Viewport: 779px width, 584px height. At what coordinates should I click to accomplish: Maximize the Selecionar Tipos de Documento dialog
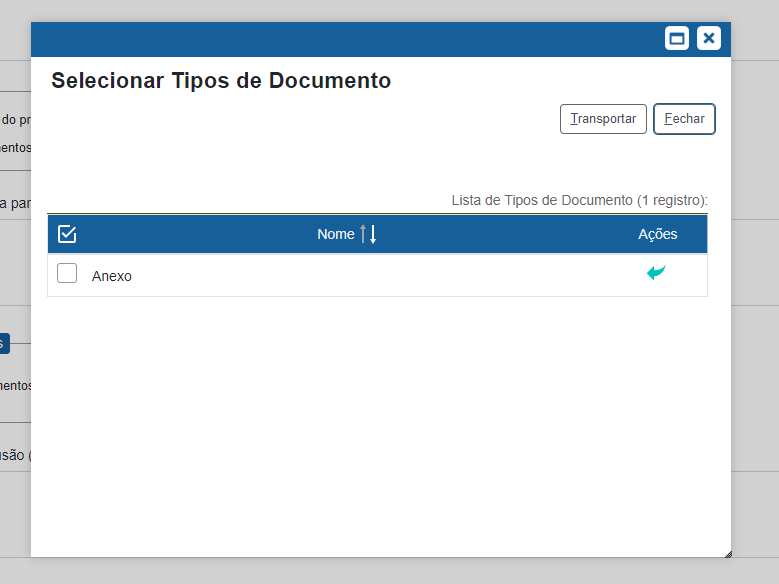click(677, 38)
